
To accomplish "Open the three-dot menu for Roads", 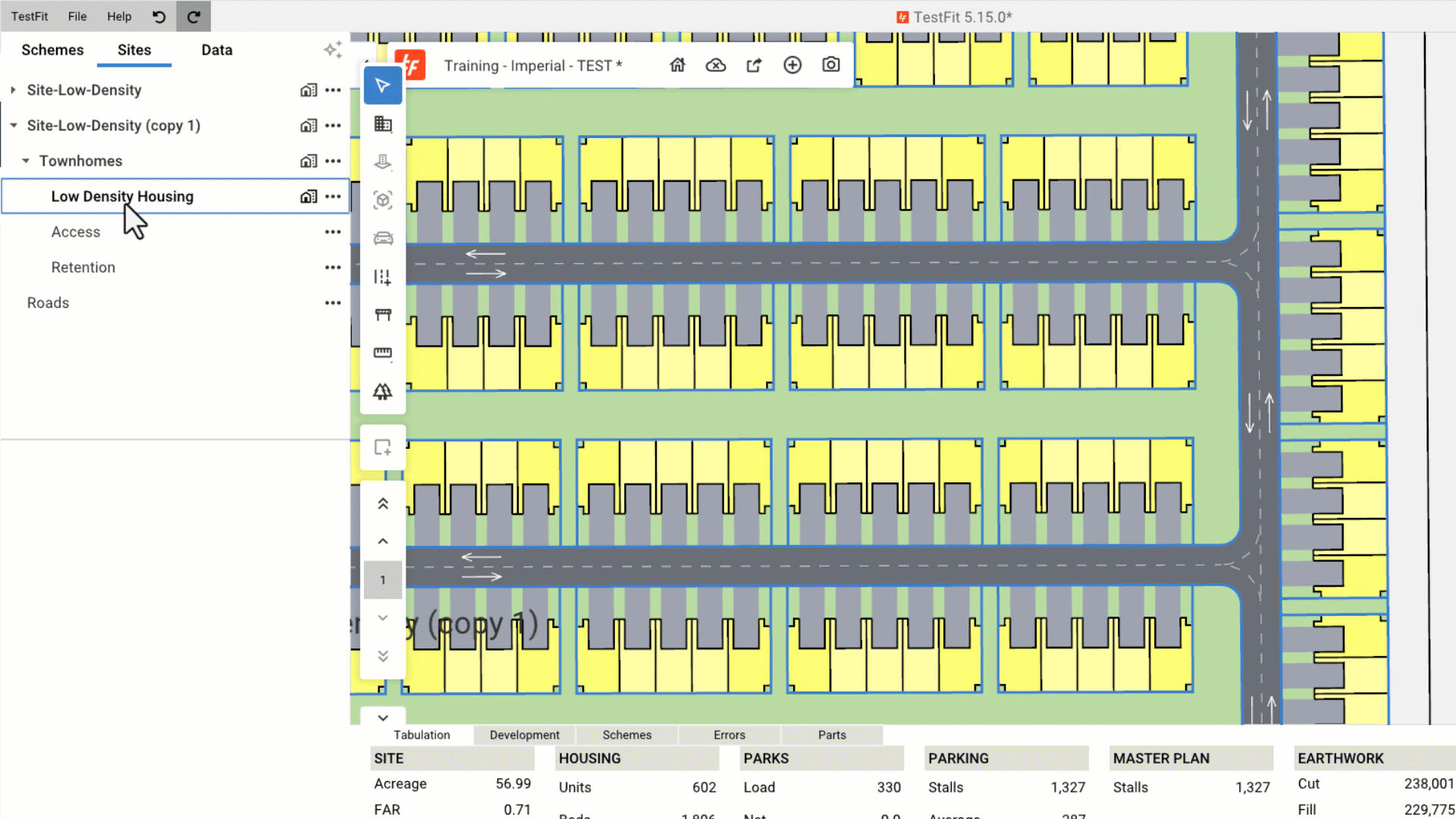I will [333, 303].
